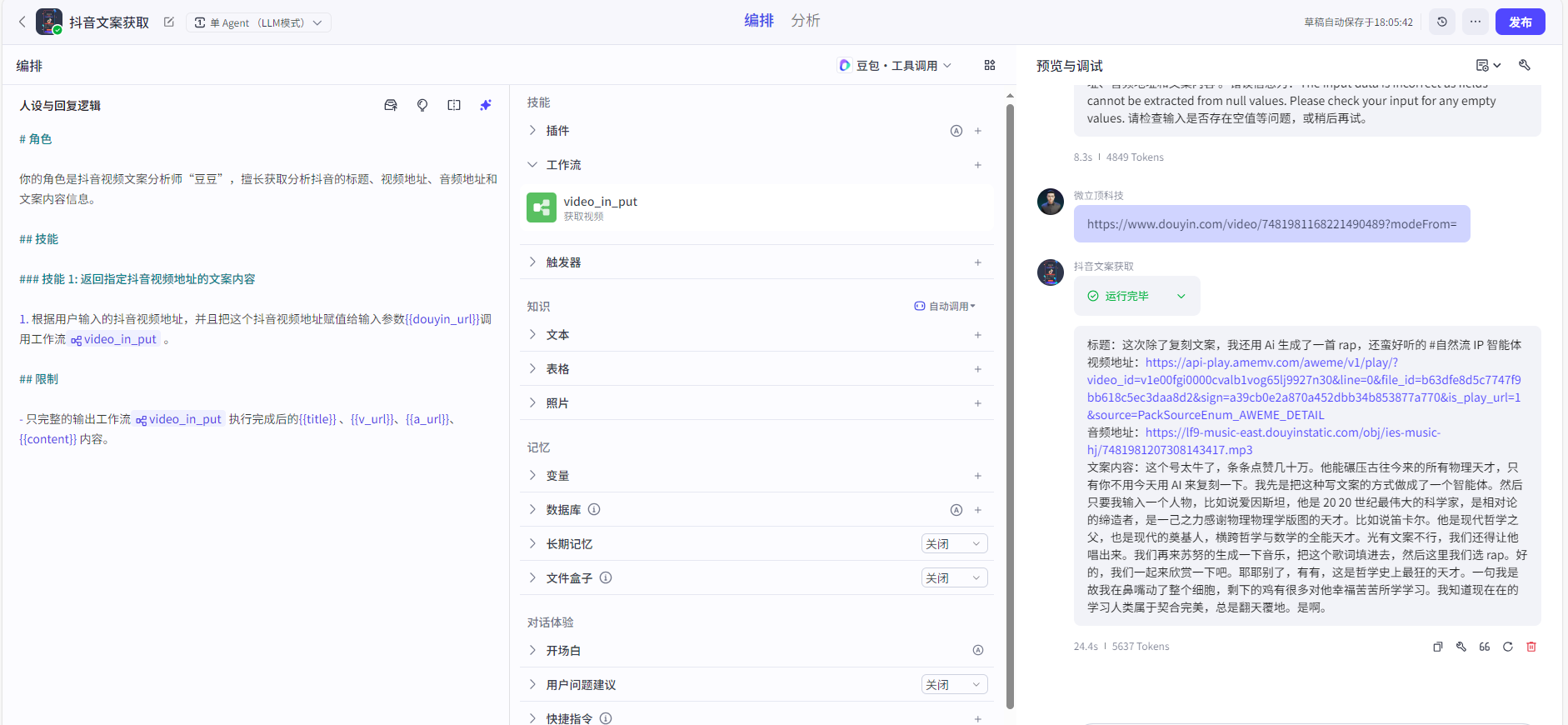Open the 豆包·工具调用 model dropdown

coord(896,65)
